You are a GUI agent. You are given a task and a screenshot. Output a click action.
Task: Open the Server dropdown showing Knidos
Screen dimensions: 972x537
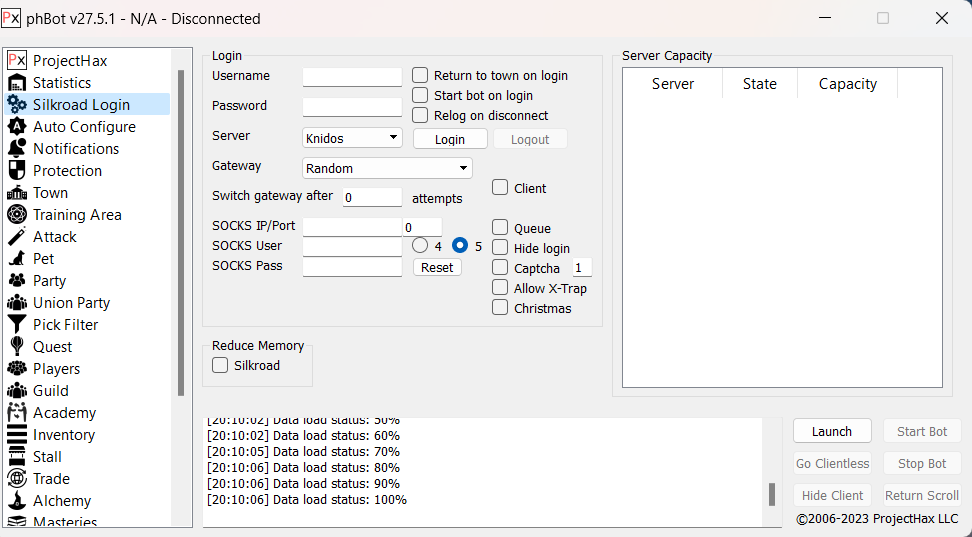[352, 138]
